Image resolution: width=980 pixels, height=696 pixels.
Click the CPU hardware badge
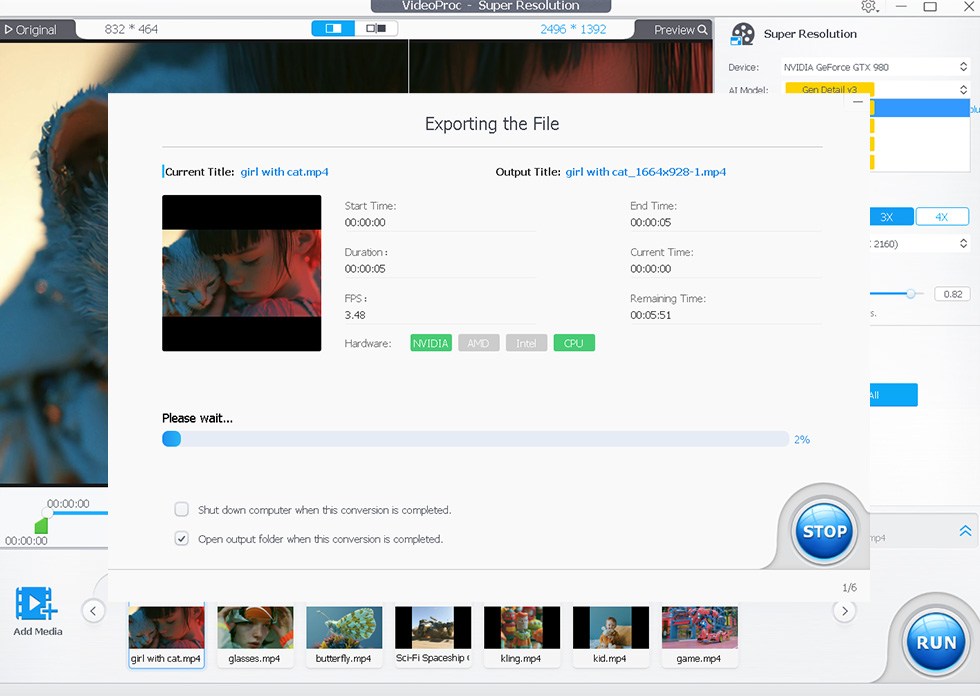(574, 343)
